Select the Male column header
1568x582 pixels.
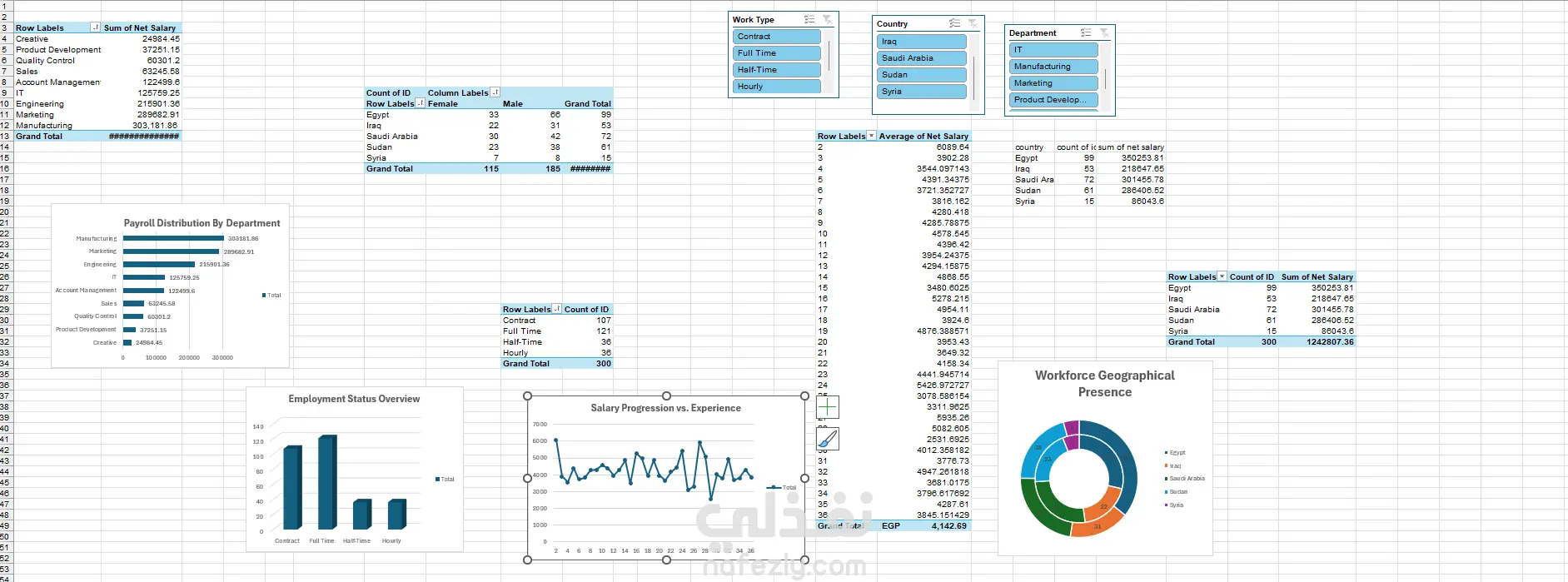531,103
